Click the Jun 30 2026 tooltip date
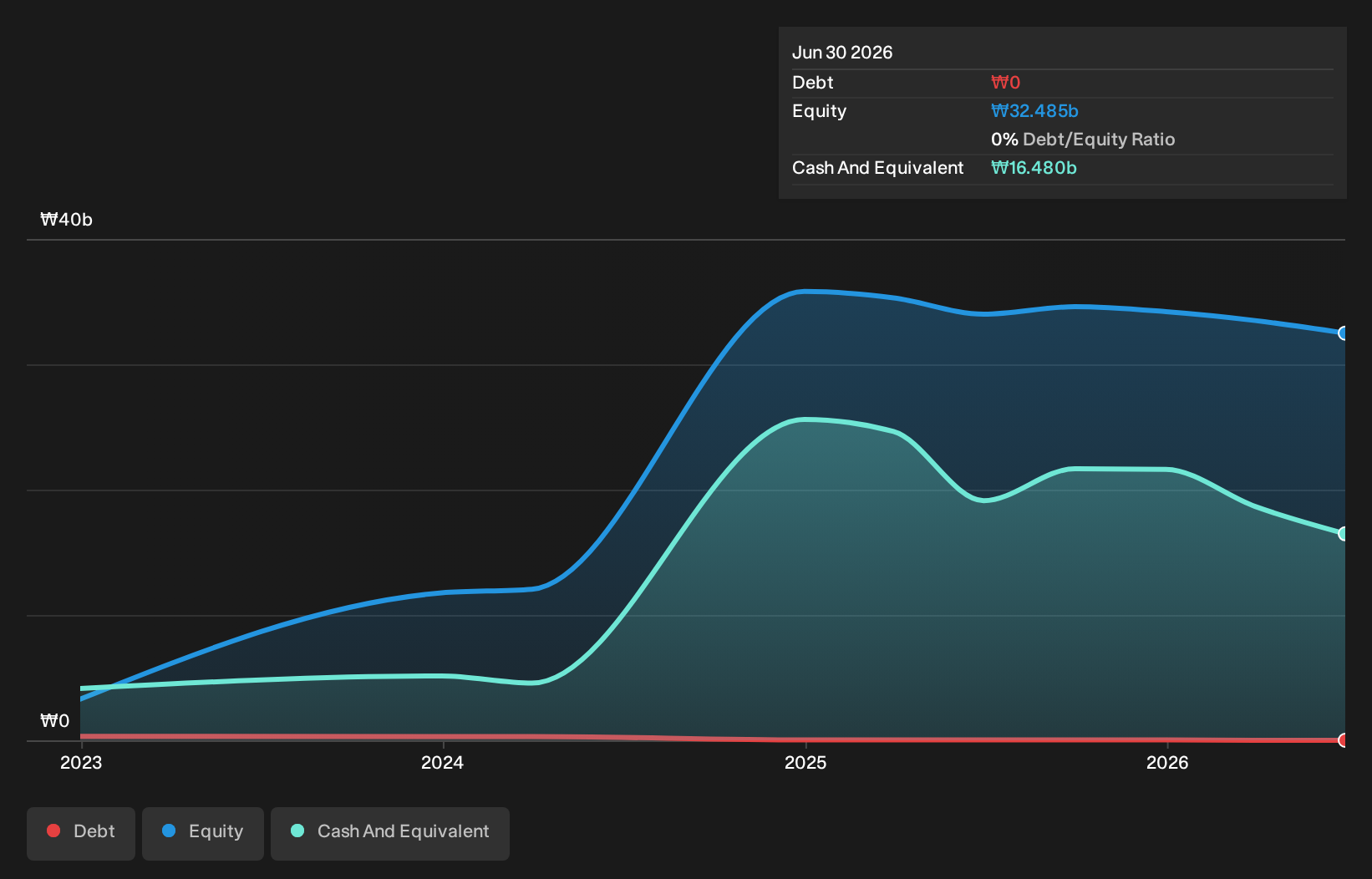The width and height of the screenshot is (1372, 879). pos(842,53)
